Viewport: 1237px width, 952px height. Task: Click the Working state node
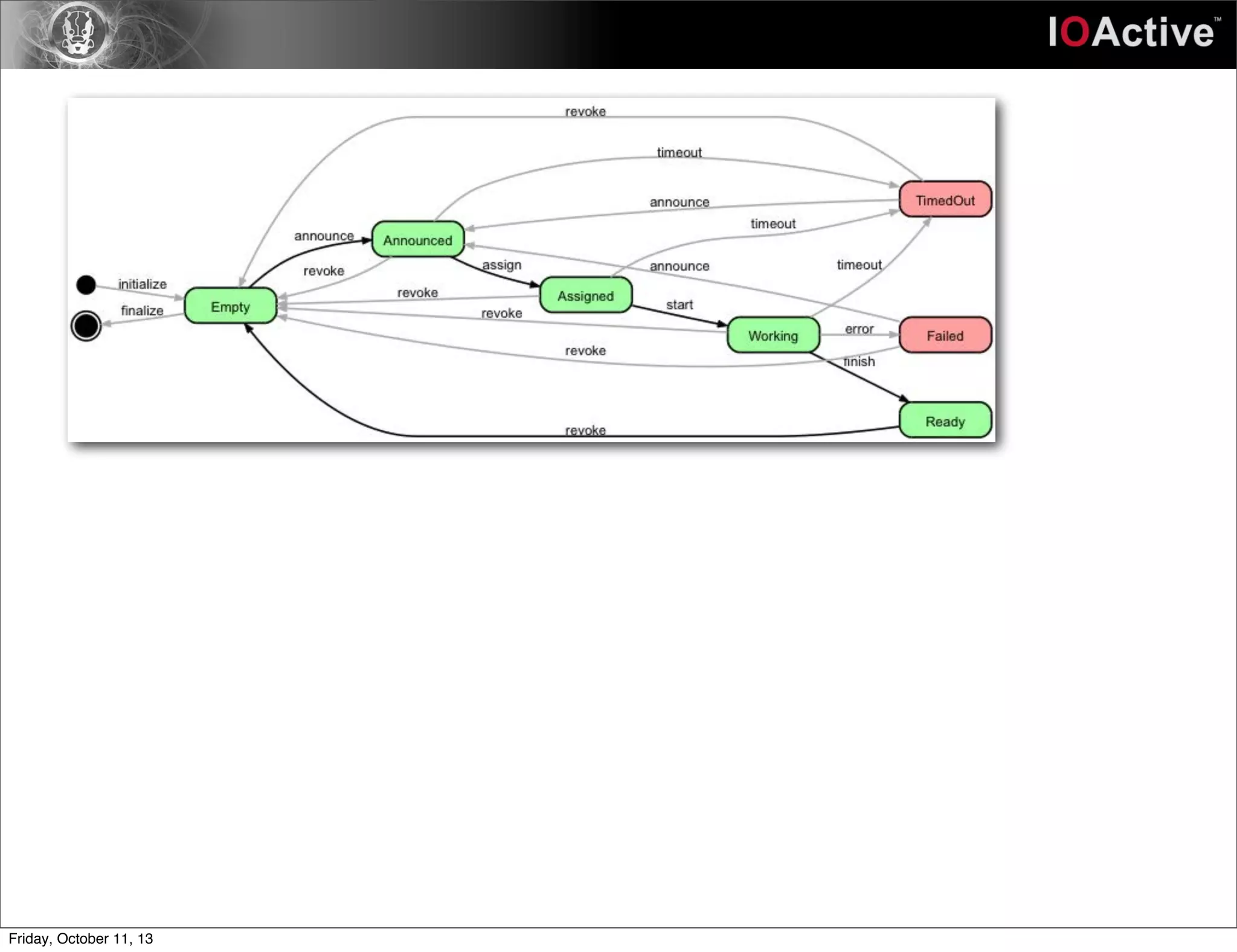tap(773, 335)
